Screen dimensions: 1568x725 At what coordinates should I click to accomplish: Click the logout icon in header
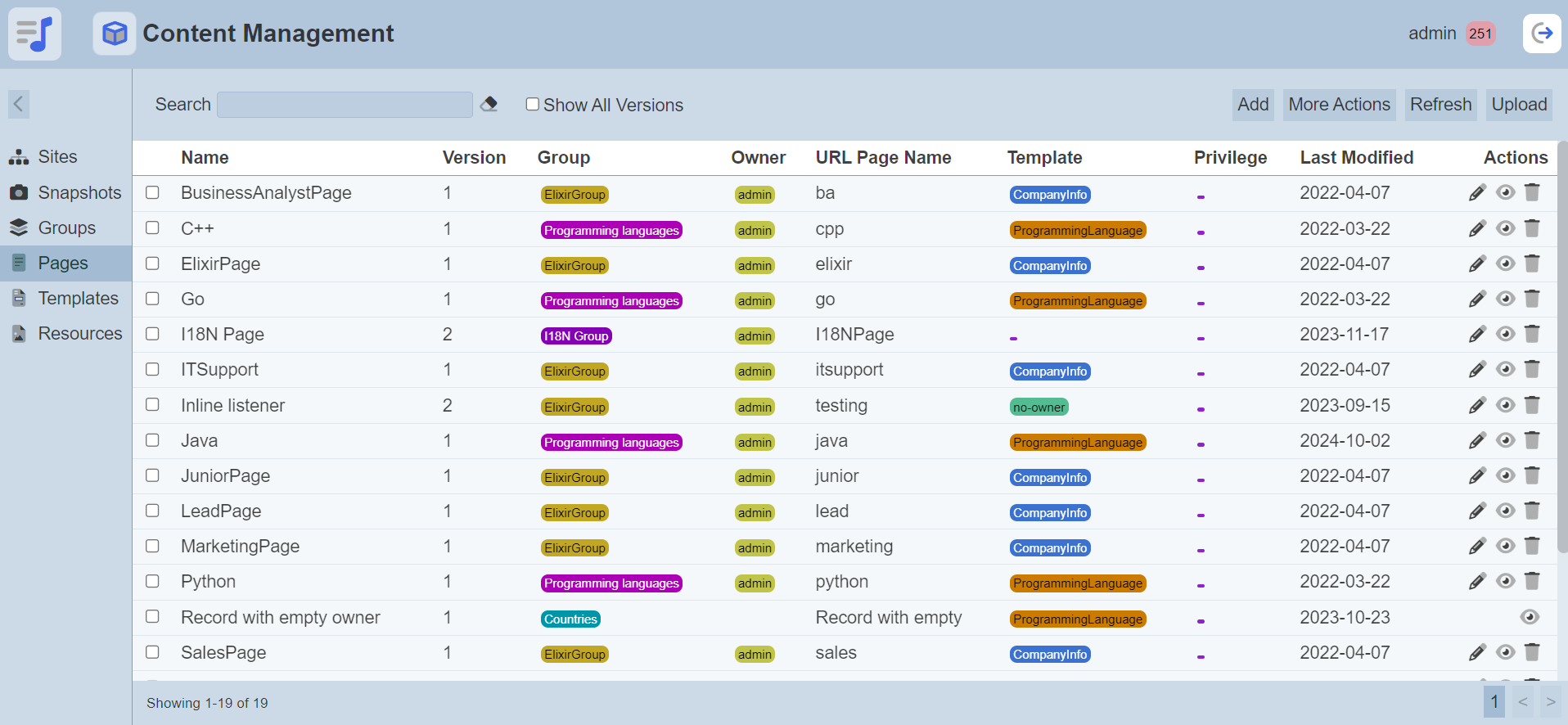[1542, 34]
